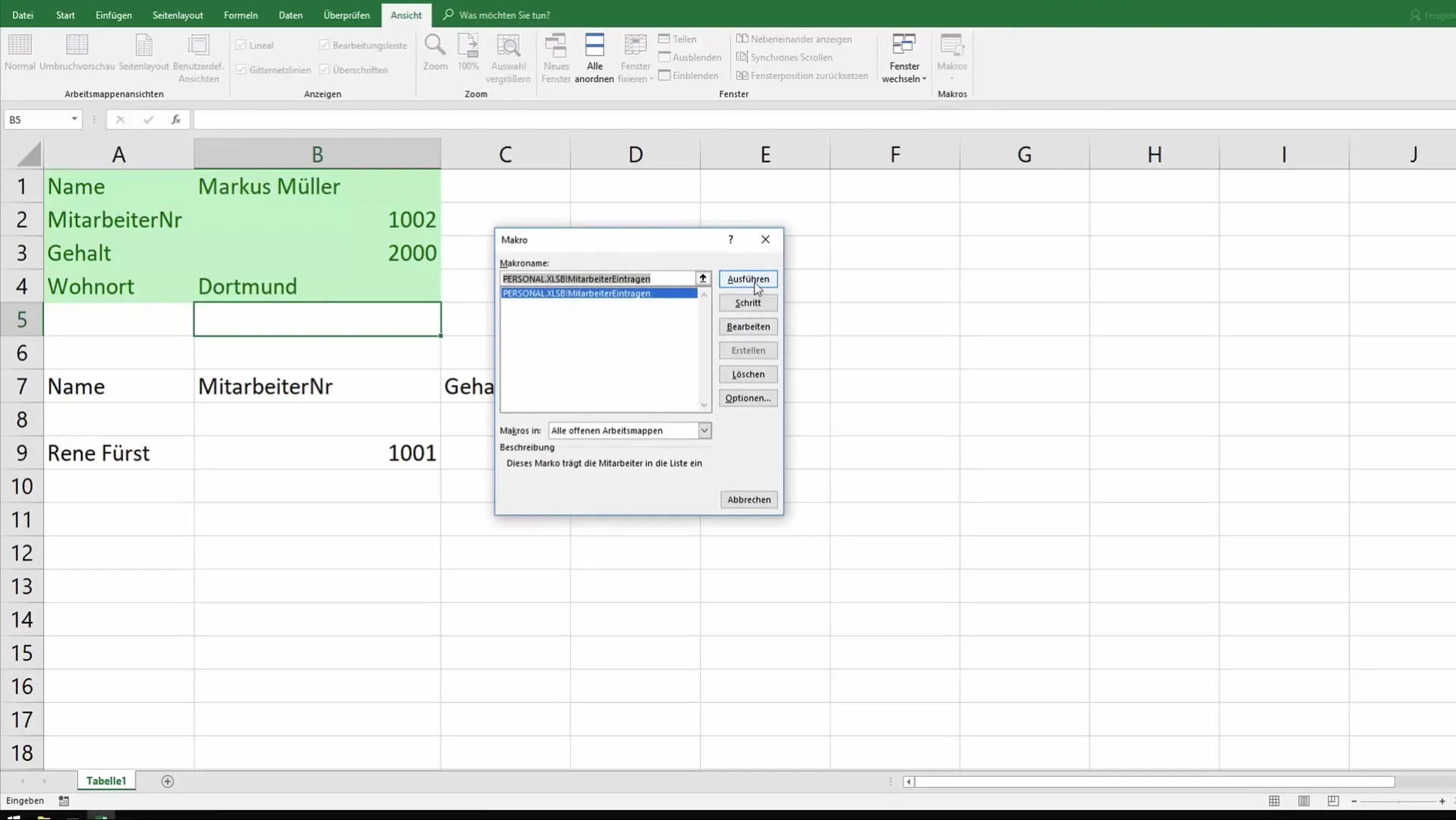Switch to Normal view in status bar
The width and height of the screenshot is (1456, 820).
[1274, 801]
